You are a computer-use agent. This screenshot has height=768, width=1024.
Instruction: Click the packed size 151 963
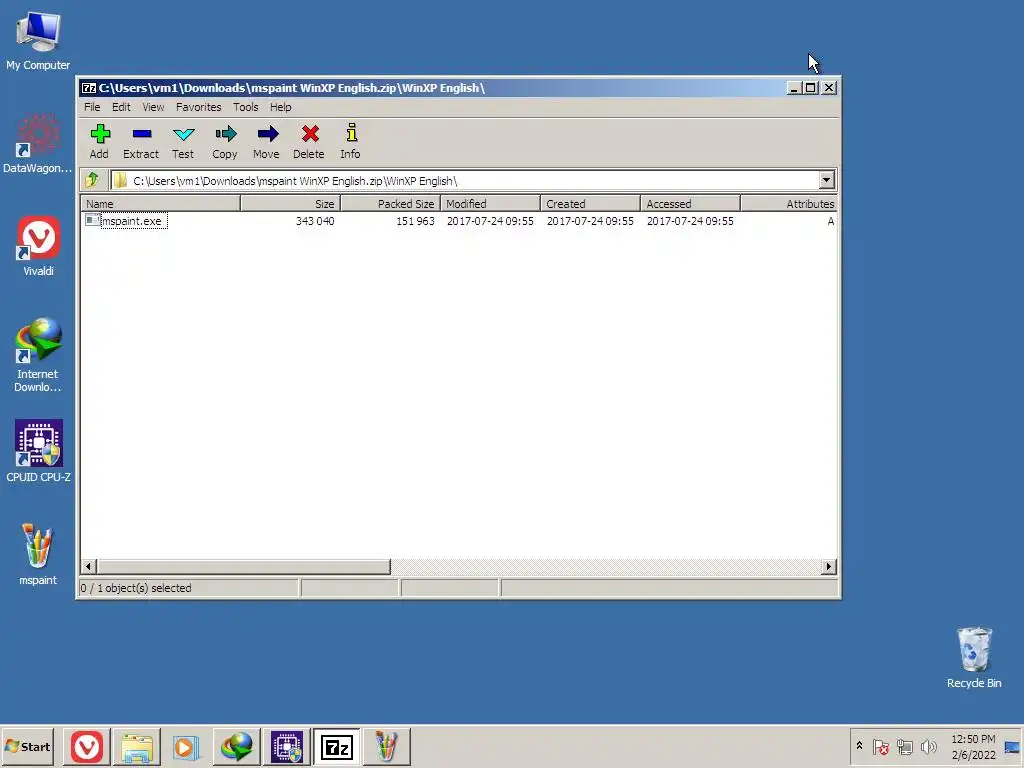click(x=415, y=221)
